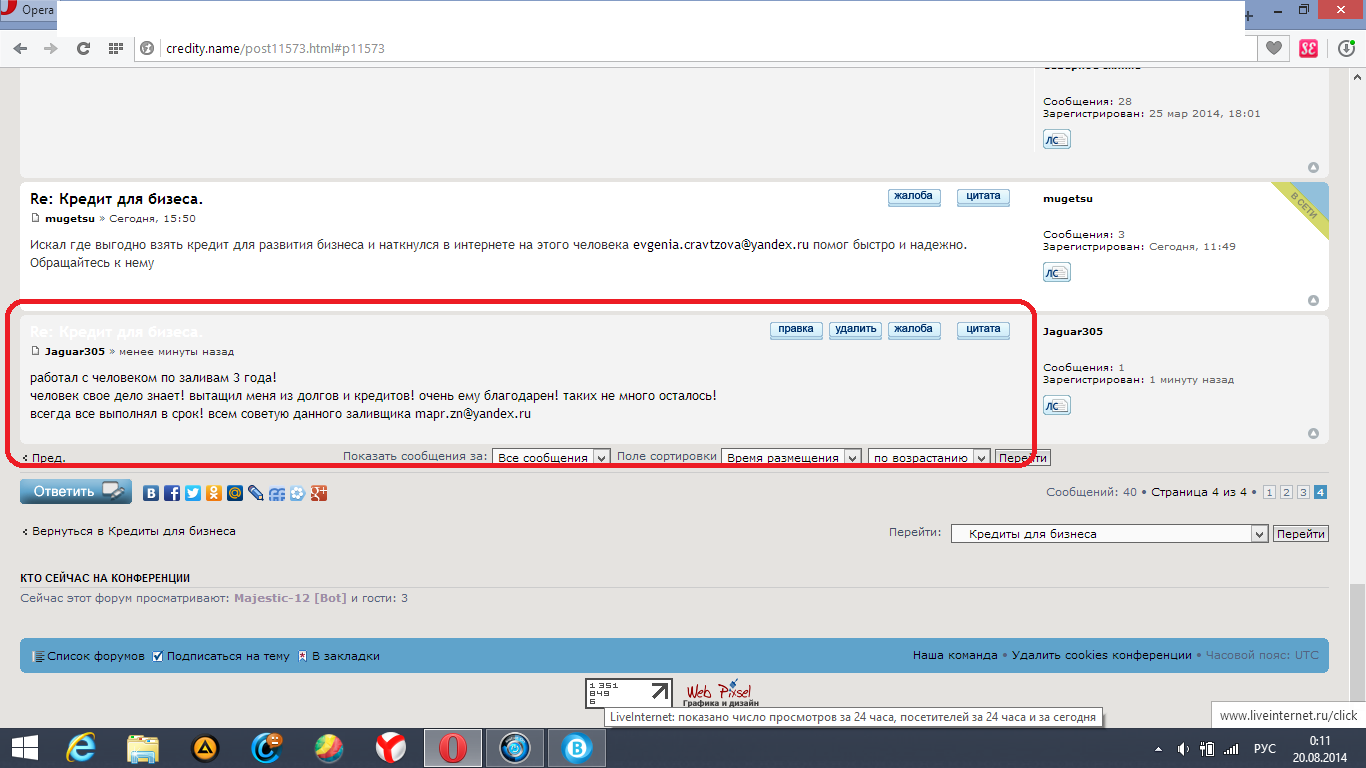Image resolution: width=1366 pixels, height=768 pixels.
Task: Reload the page with the refresh icon
Action: 84,48
